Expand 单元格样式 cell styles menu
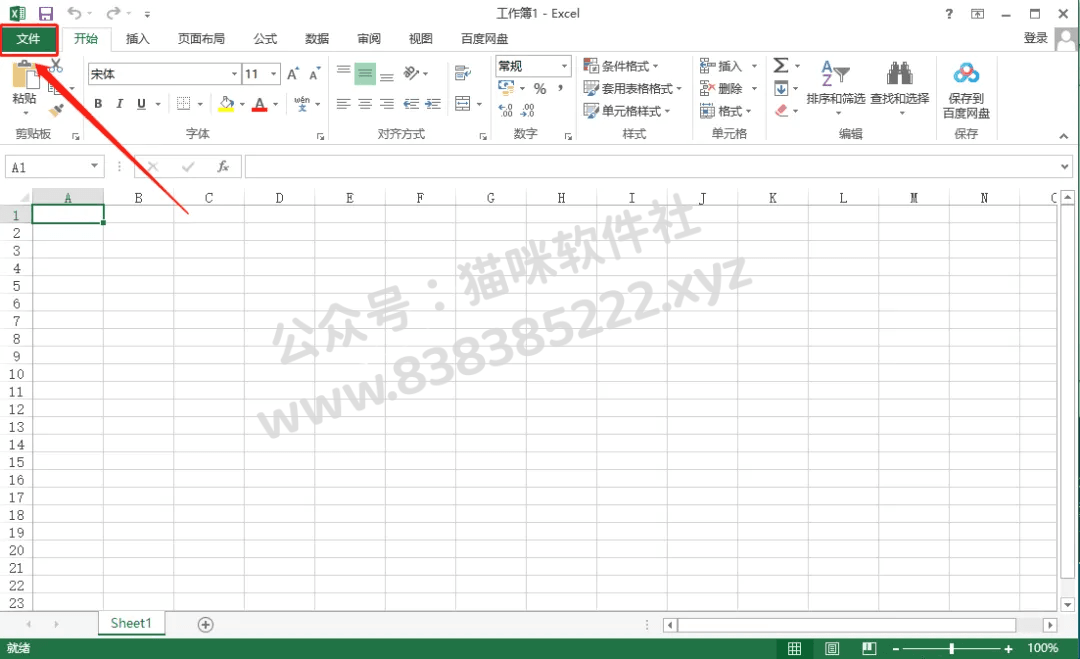1080x659 pixels. click(627, 110)
